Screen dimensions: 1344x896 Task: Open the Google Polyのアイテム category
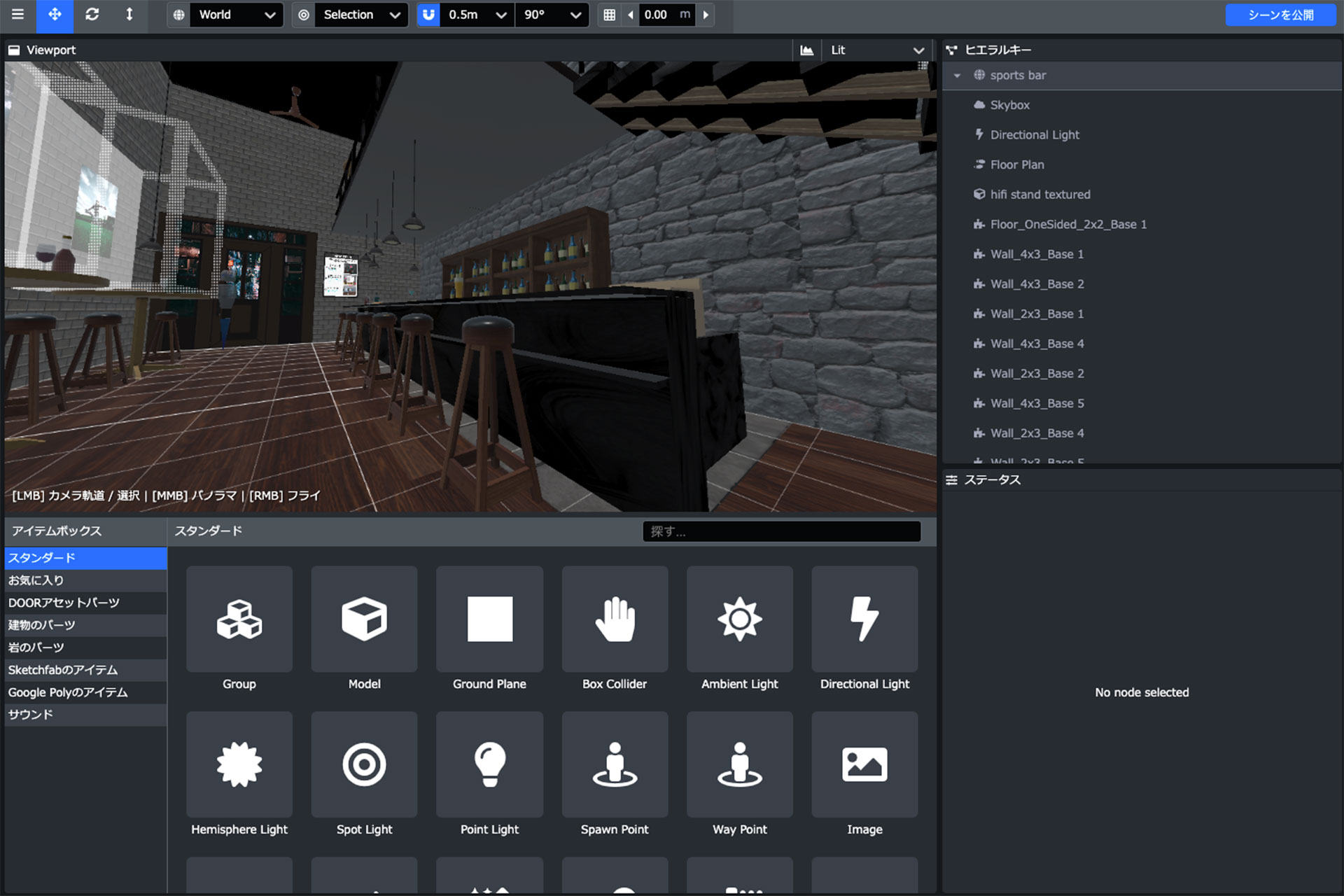pyautogui.click(x=85, y=692)
